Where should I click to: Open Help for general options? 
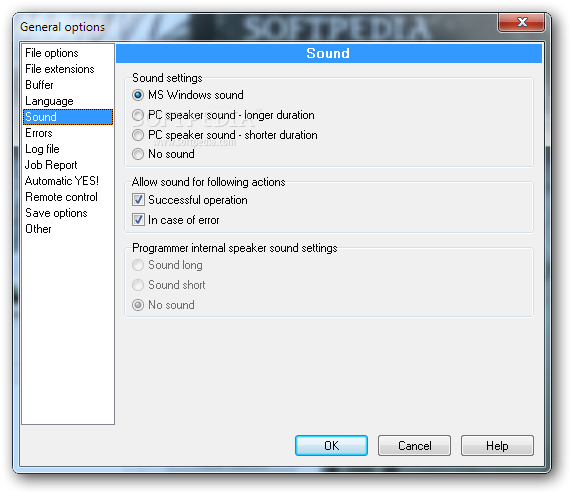497,445
